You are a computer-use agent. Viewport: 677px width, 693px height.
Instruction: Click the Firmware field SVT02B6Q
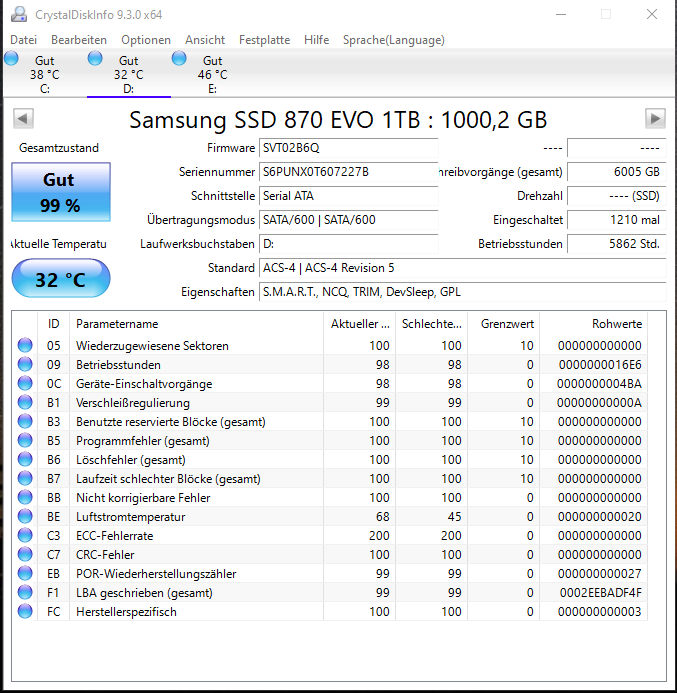click(348, 148)
